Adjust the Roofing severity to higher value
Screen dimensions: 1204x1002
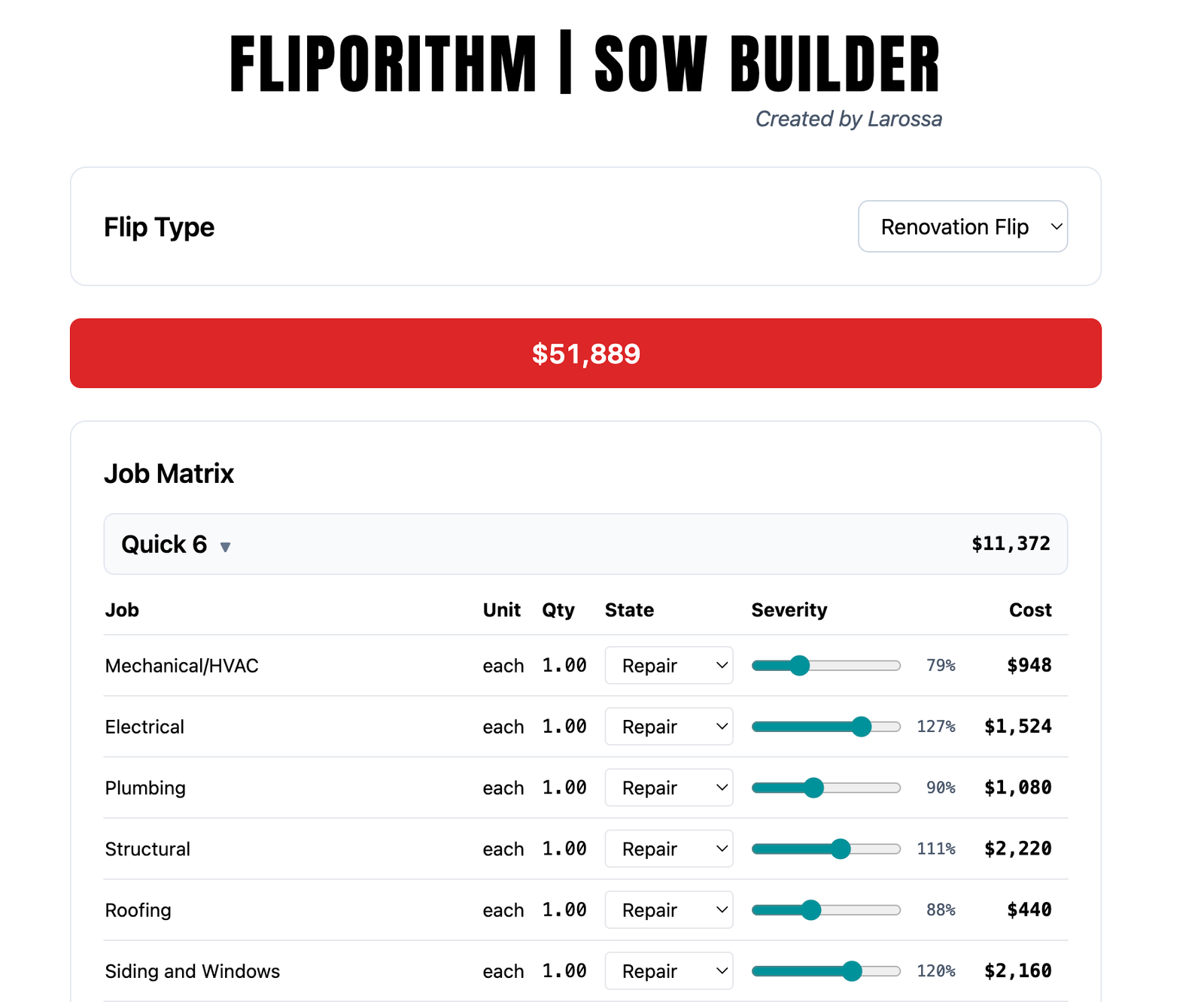pyautogui.click(x=812, y=909)
